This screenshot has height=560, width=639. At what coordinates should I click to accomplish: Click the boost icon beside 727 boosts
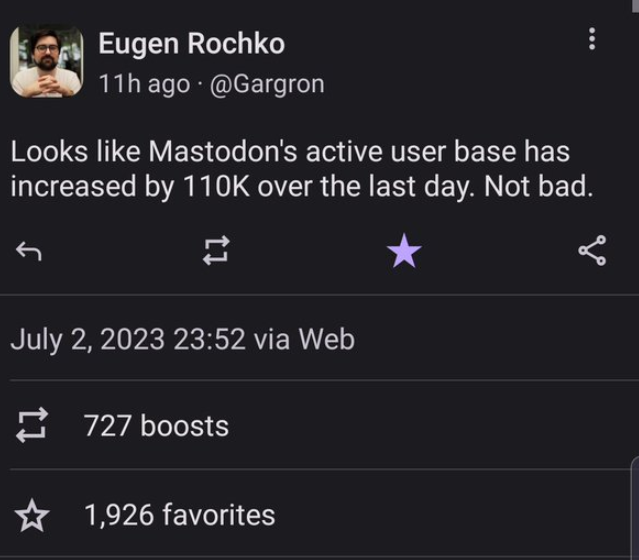32,425
